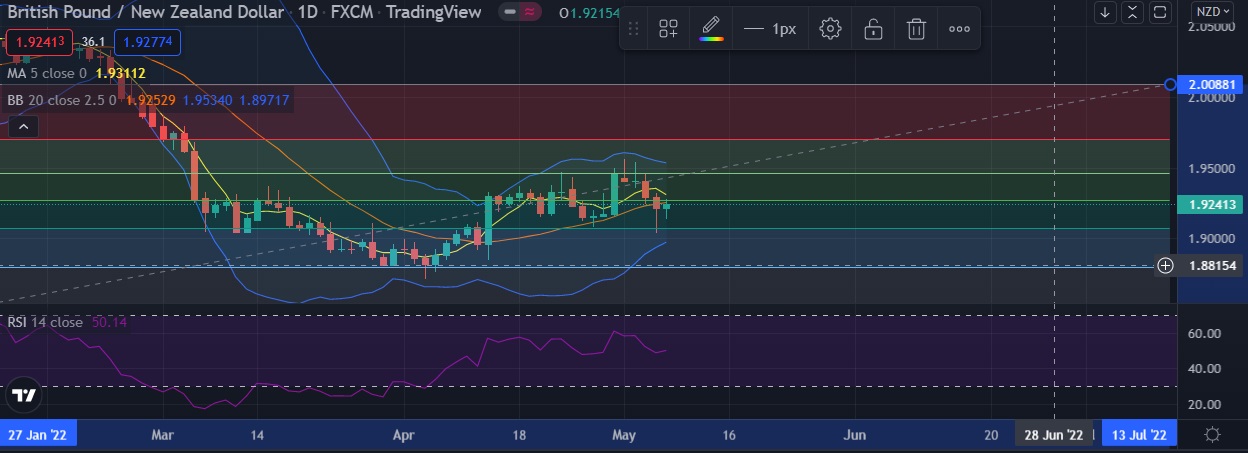This screenshot has width=1248, height=453.
Task: Click the rainbow pencil line color tool
Action: (x=711, y=29)
